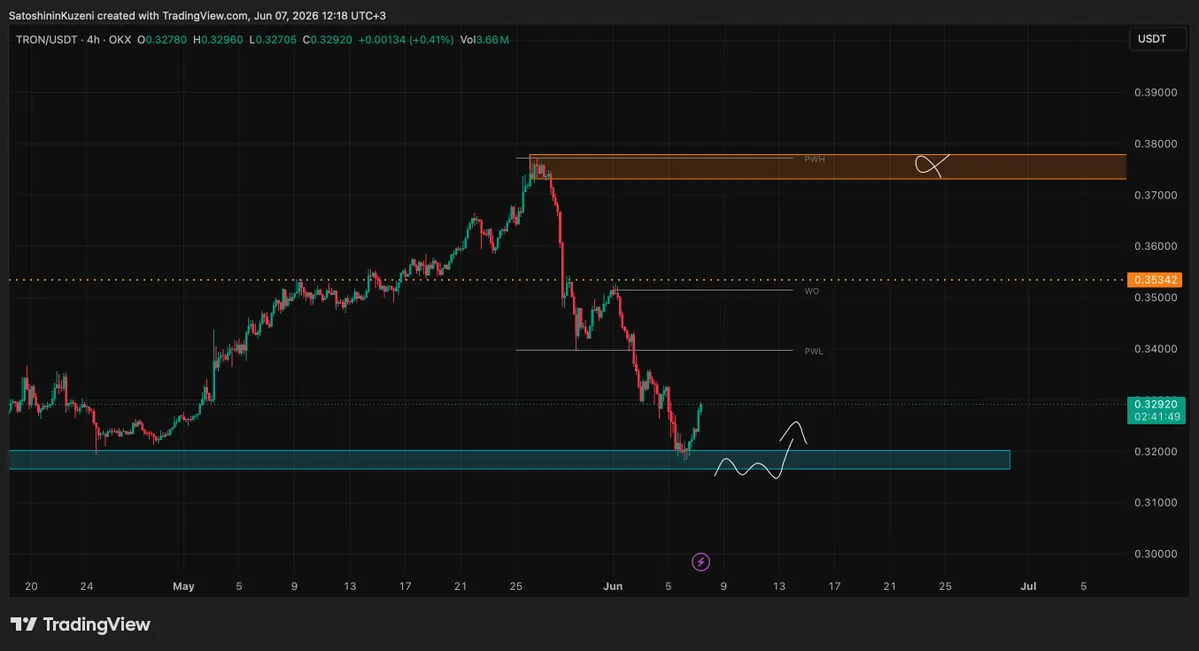This screenshot has height=651, width=1199.
Task: Click the Jul label on time axis
Action: coord(1028,586)
